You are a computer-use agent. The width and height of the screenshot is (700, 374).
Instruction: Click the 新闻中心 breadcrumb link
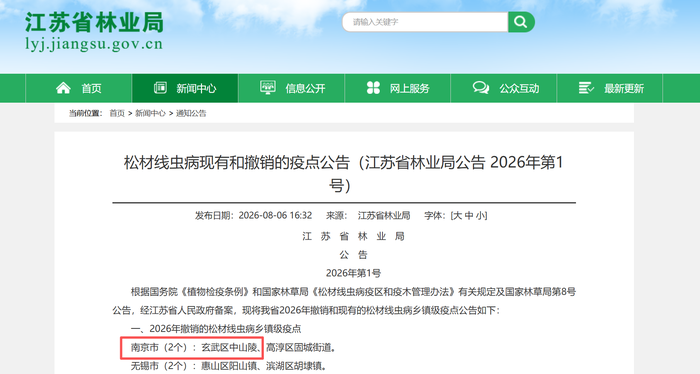click(x=150, y=113)
